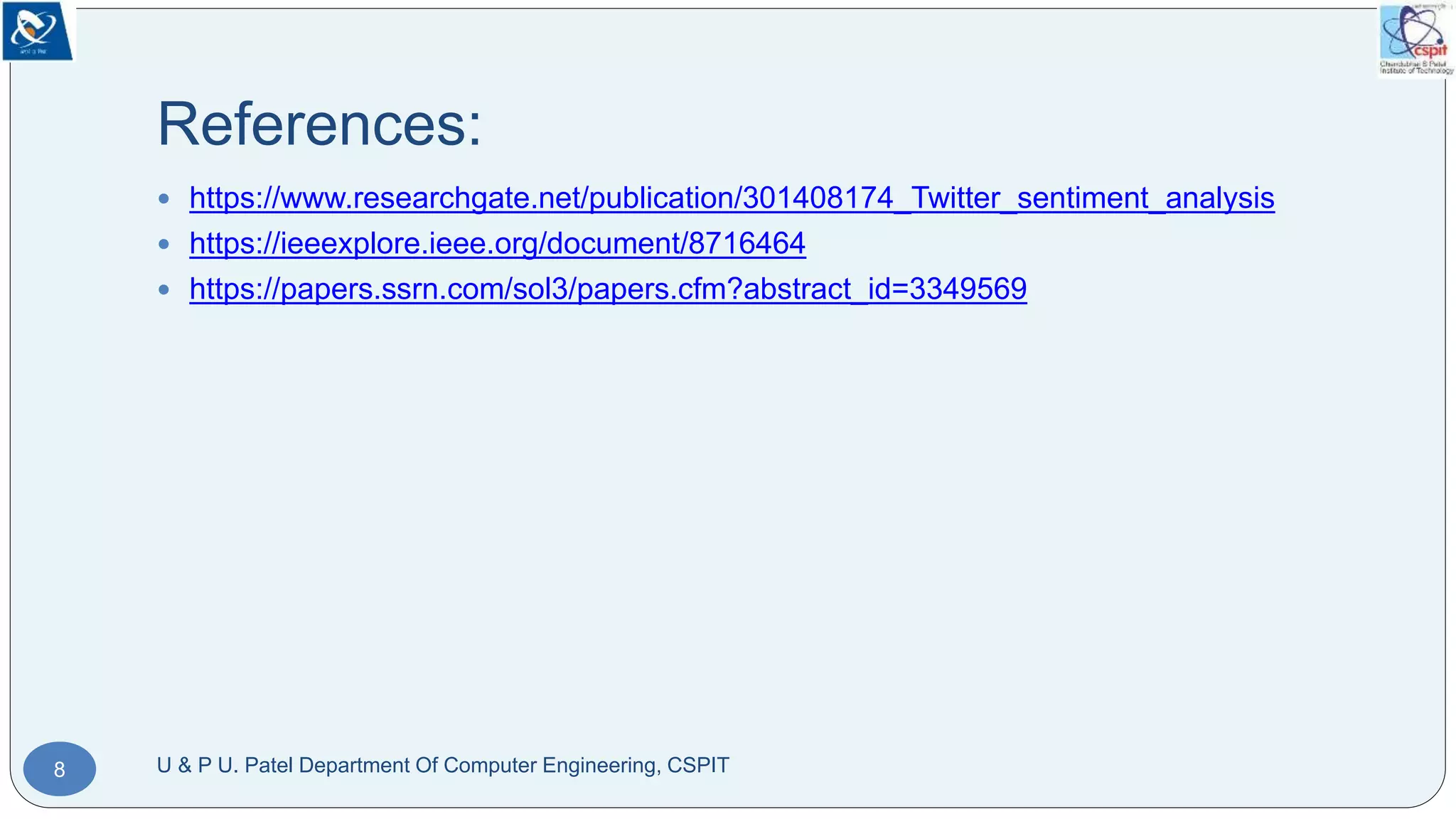The image size is (1456, 819).
Task: Select the bullet beside the ResearchGate link
Action: (164, 198)
